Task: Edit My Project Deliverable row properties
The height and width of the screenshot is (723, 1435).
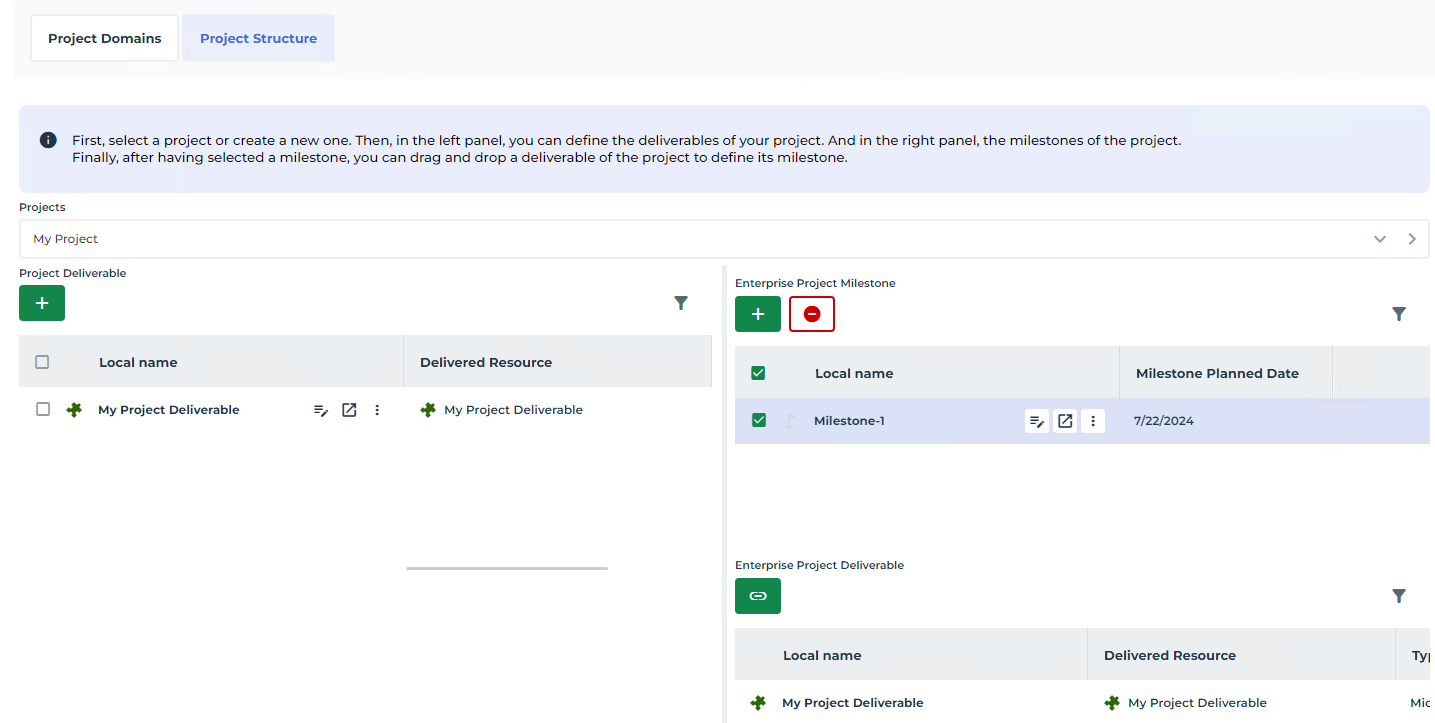Action: [321, 410]
